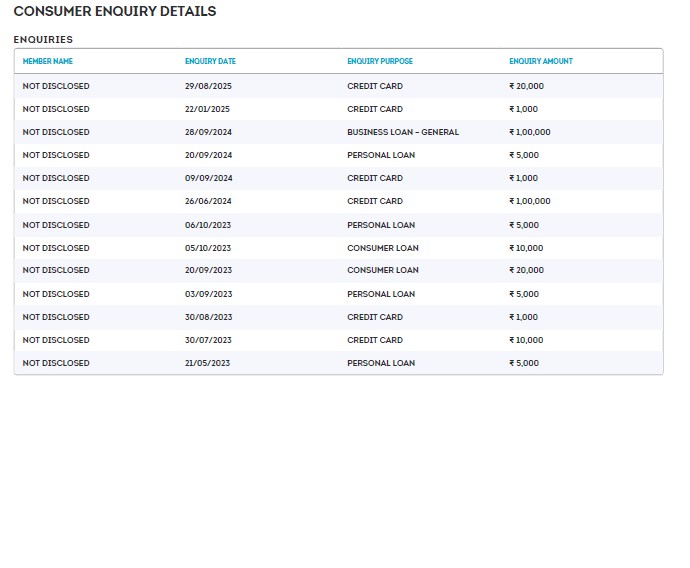The image size is (690, 568).
Task: Select the Business Loan – General purpose cell
Action: [403, 132]
